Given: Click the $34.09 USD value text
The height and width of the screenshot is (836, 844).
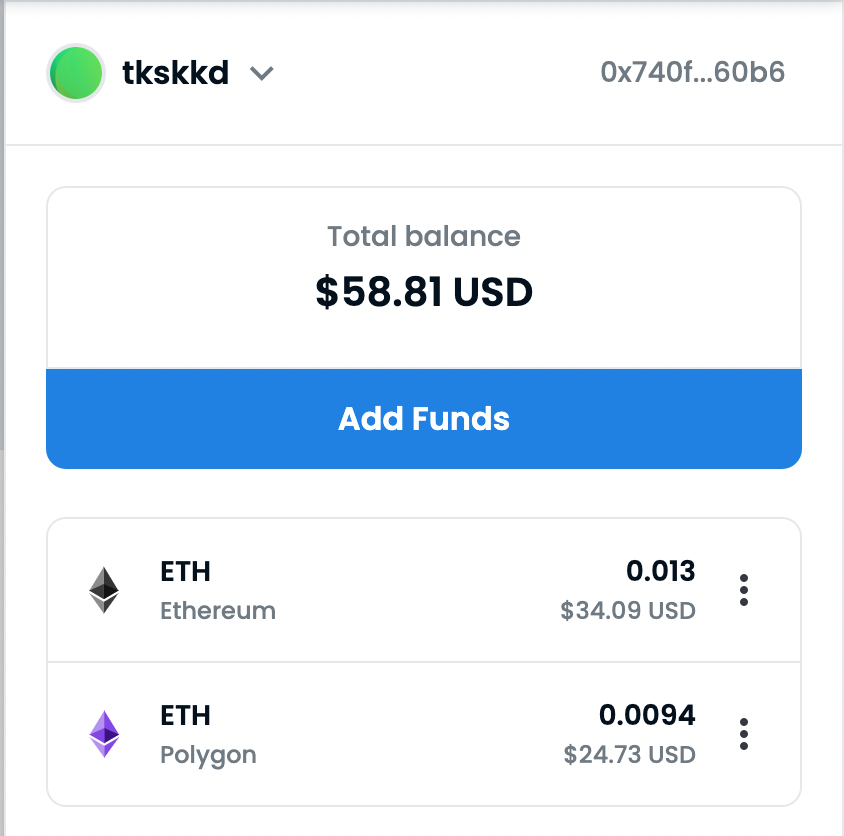Looking at the screenshot, I should click(628, 610).
